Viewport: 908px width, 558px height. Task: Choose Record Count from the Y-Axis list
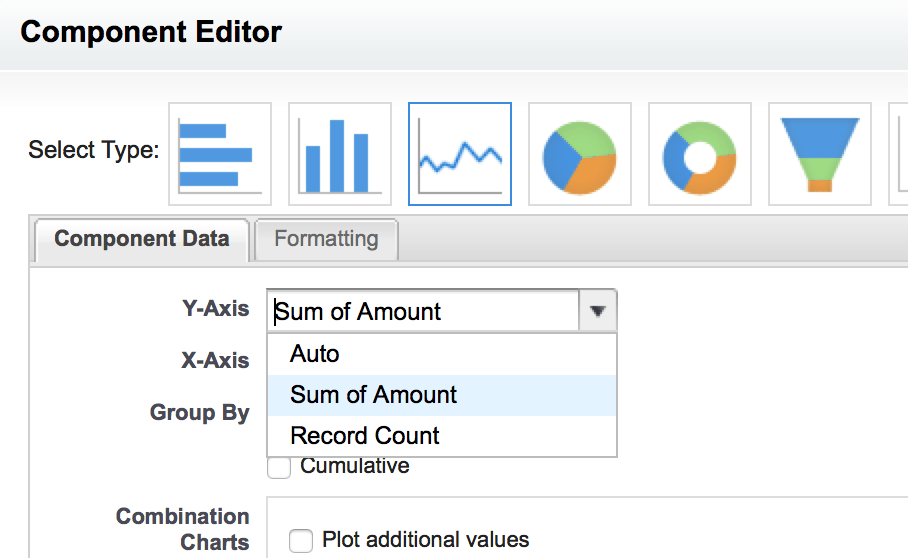click(442, 436)
